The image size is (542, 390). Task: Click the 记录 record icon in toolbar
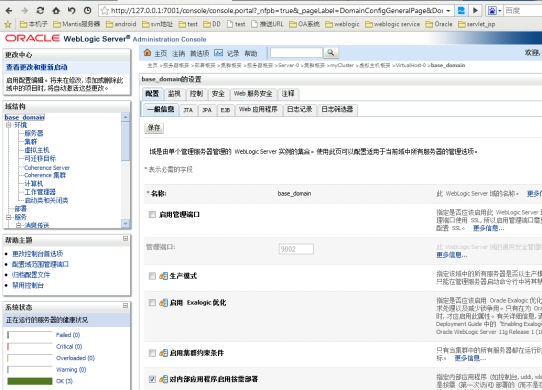coord(218,53)
